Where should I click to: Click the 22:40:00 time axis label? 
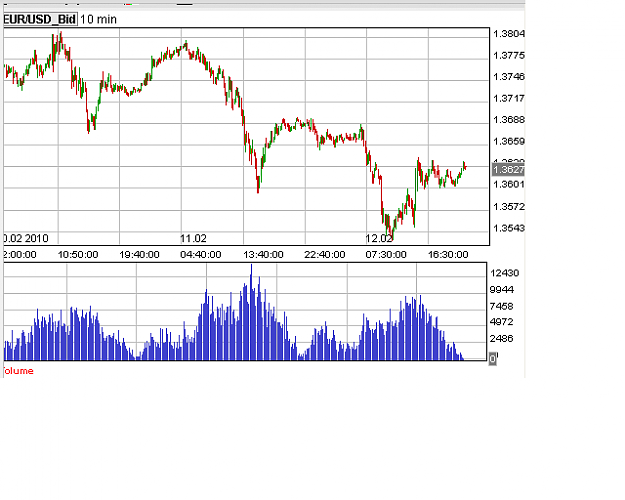click(x=324, y=254)
